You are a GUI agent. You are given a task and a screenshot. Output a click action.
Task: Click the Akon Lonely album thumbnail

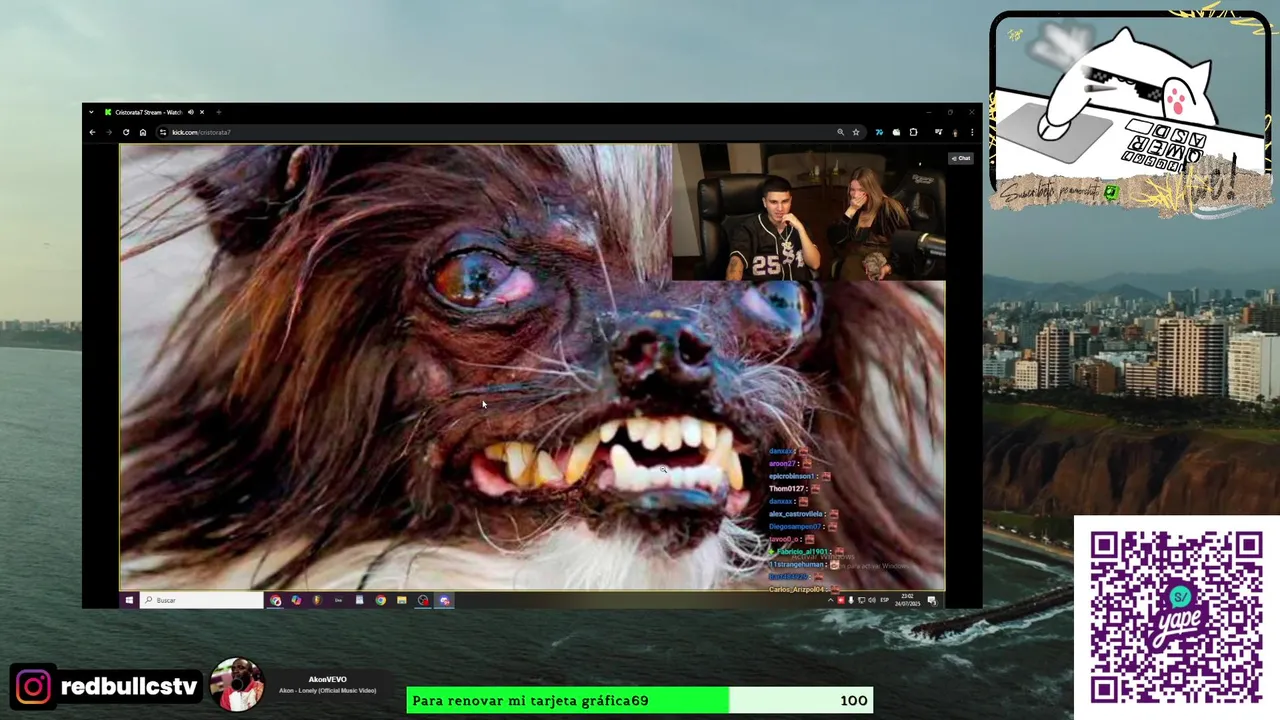click(x=237, y=684)
